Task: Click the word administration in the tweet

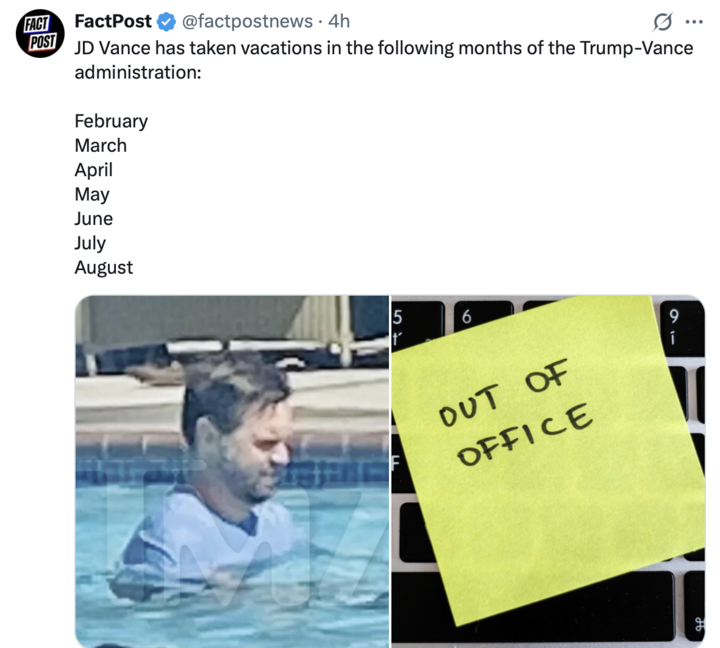Action: [137, 73]
